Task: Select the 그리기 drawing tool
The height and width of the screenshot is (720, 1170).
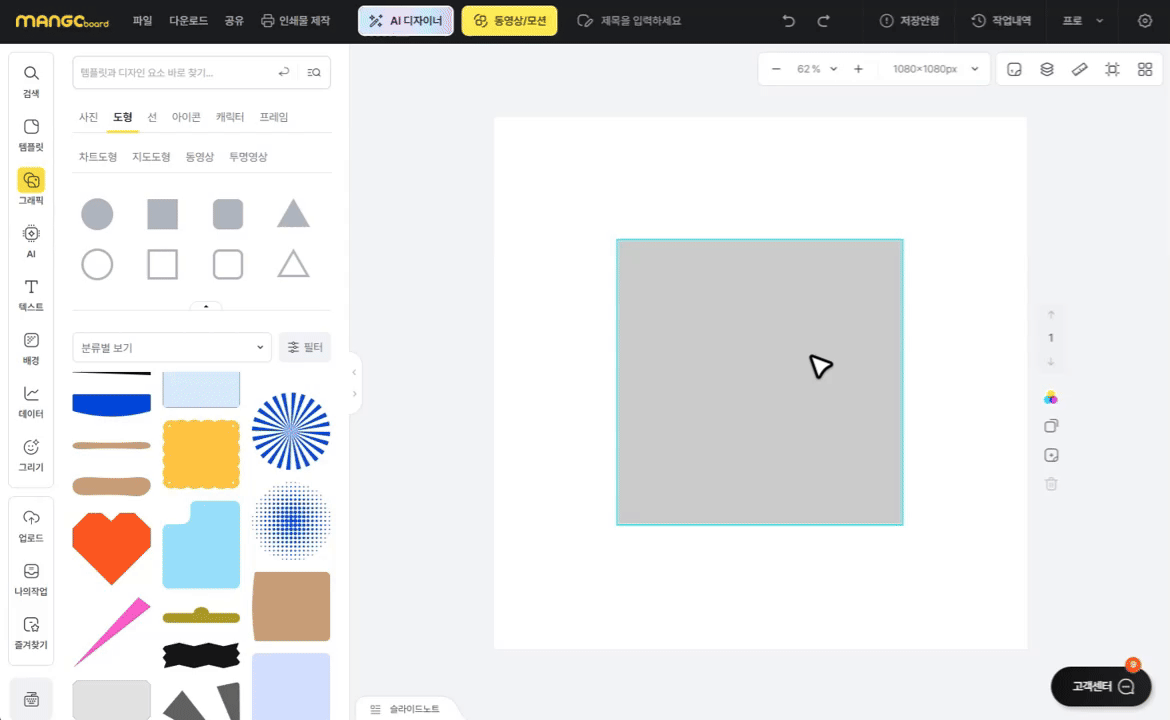Action: pyautogui.click(x=31, y=455)
